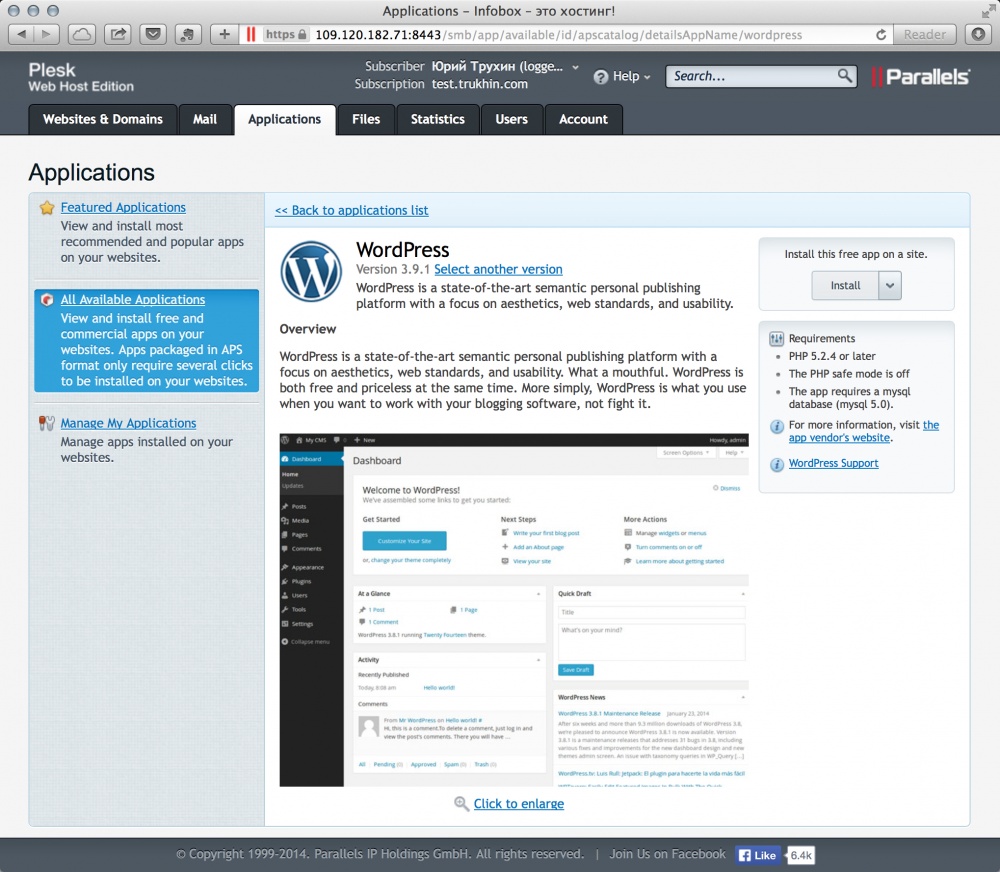Image resolution: width=1000 pixels, height=872 pixels.
Task: Switch to the Statistics tab
Action: [x=437, y=119]
